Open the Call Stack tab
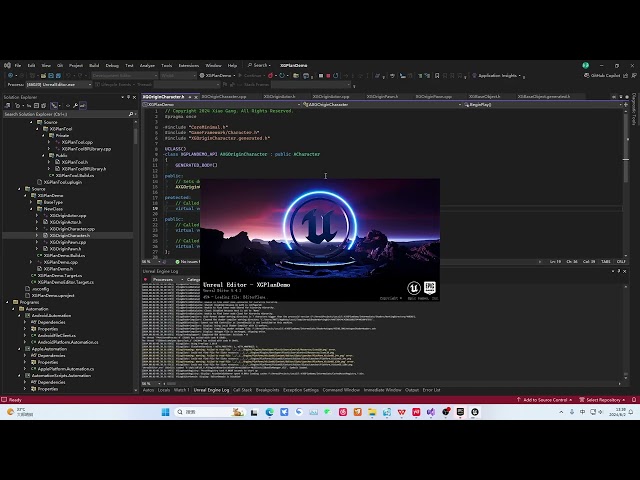The height and width of the screenshot is (480, 640). coord(242,390)
